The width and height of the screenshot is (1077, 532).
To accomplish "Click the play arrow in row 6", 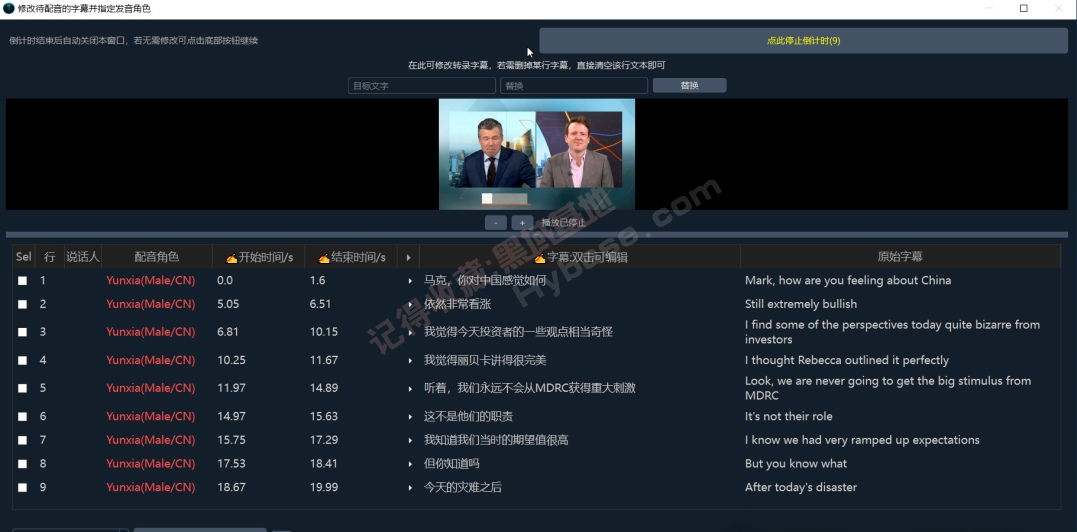I will [x=409, y=417].
